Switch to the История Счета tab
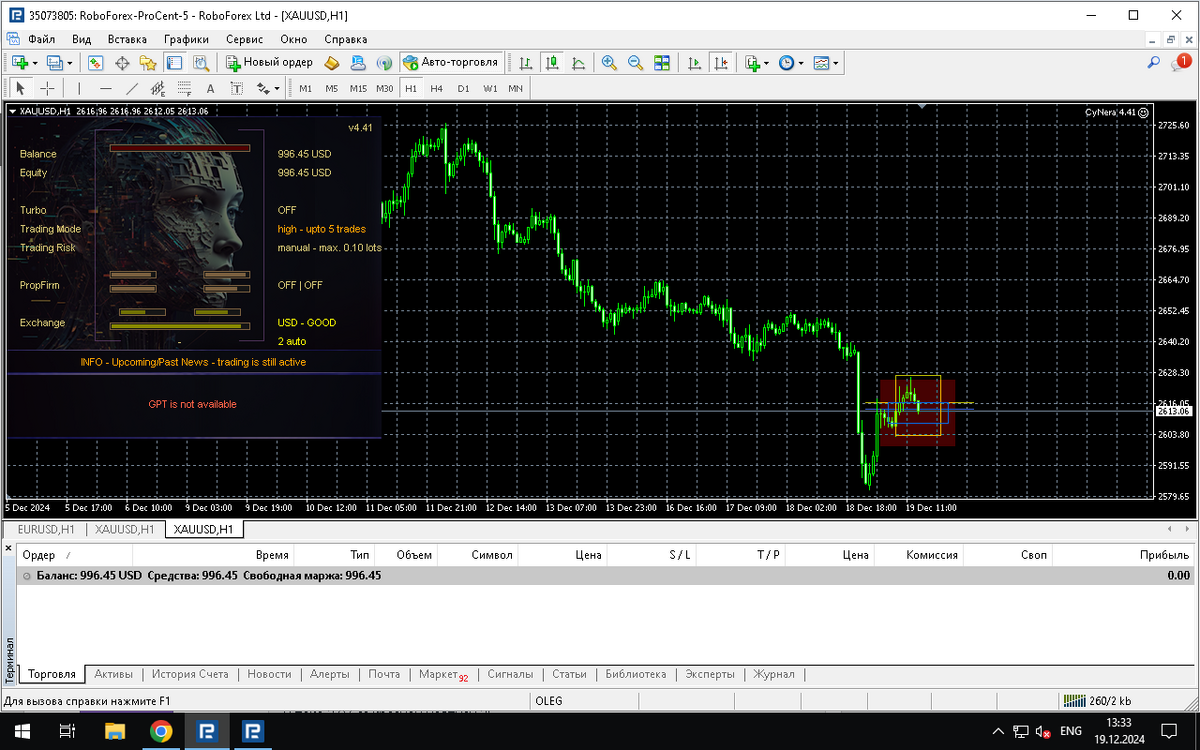The width and height of the screenshot is (1200, 750). click(x=190, y=674)
